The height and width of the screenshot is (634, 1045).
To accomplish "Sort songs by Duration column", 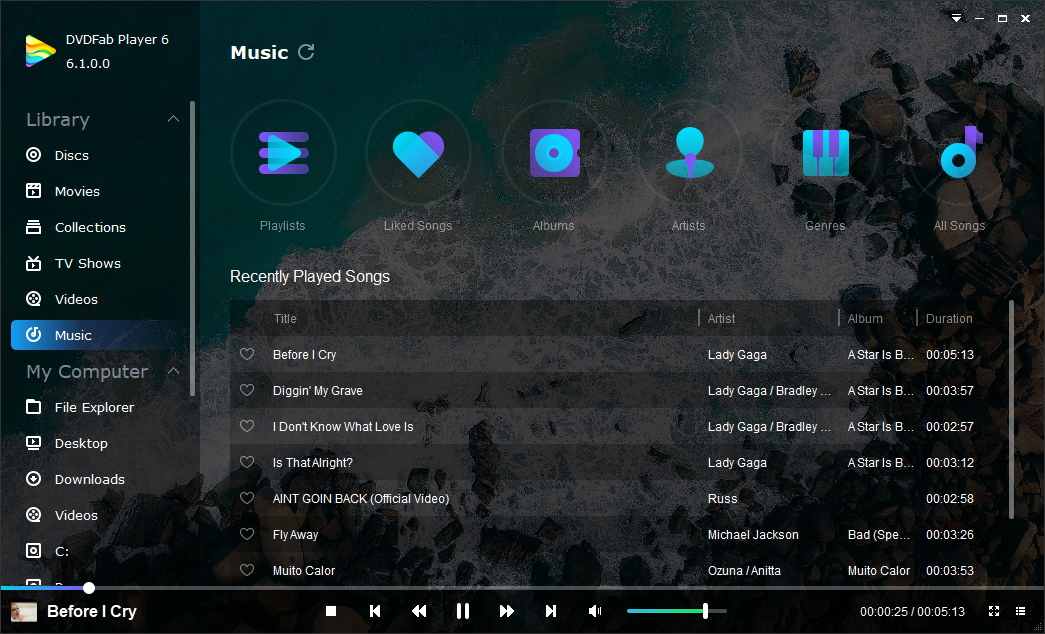I will point(949,319).
